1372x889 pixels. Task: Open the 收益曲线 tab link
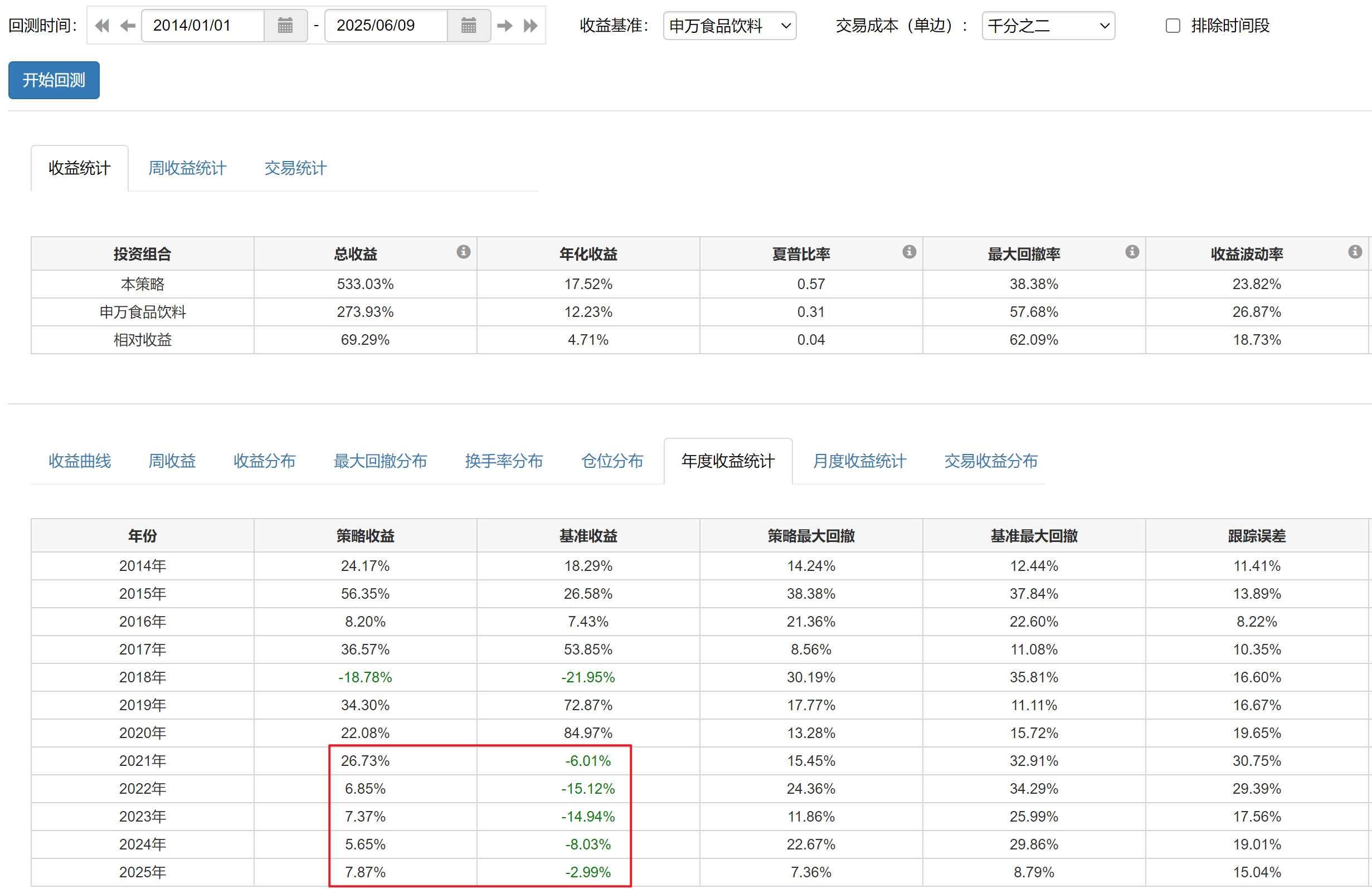point(80,461)
